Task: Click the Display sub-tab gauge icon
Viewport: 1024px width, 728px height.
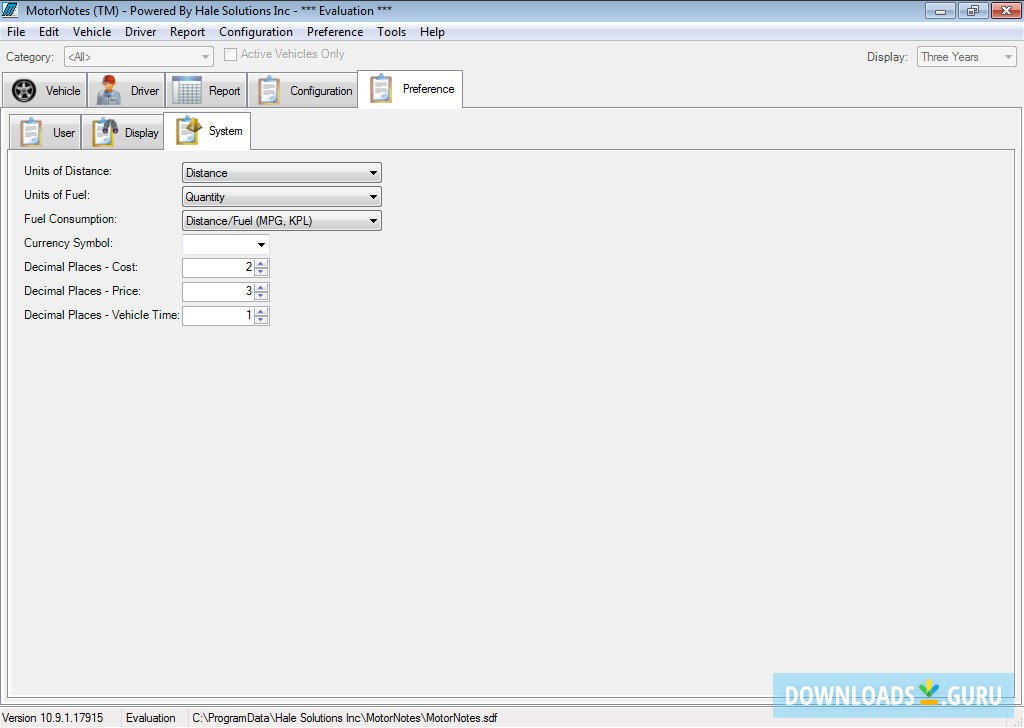Action: pyautogui.click(x=104, y=132)
